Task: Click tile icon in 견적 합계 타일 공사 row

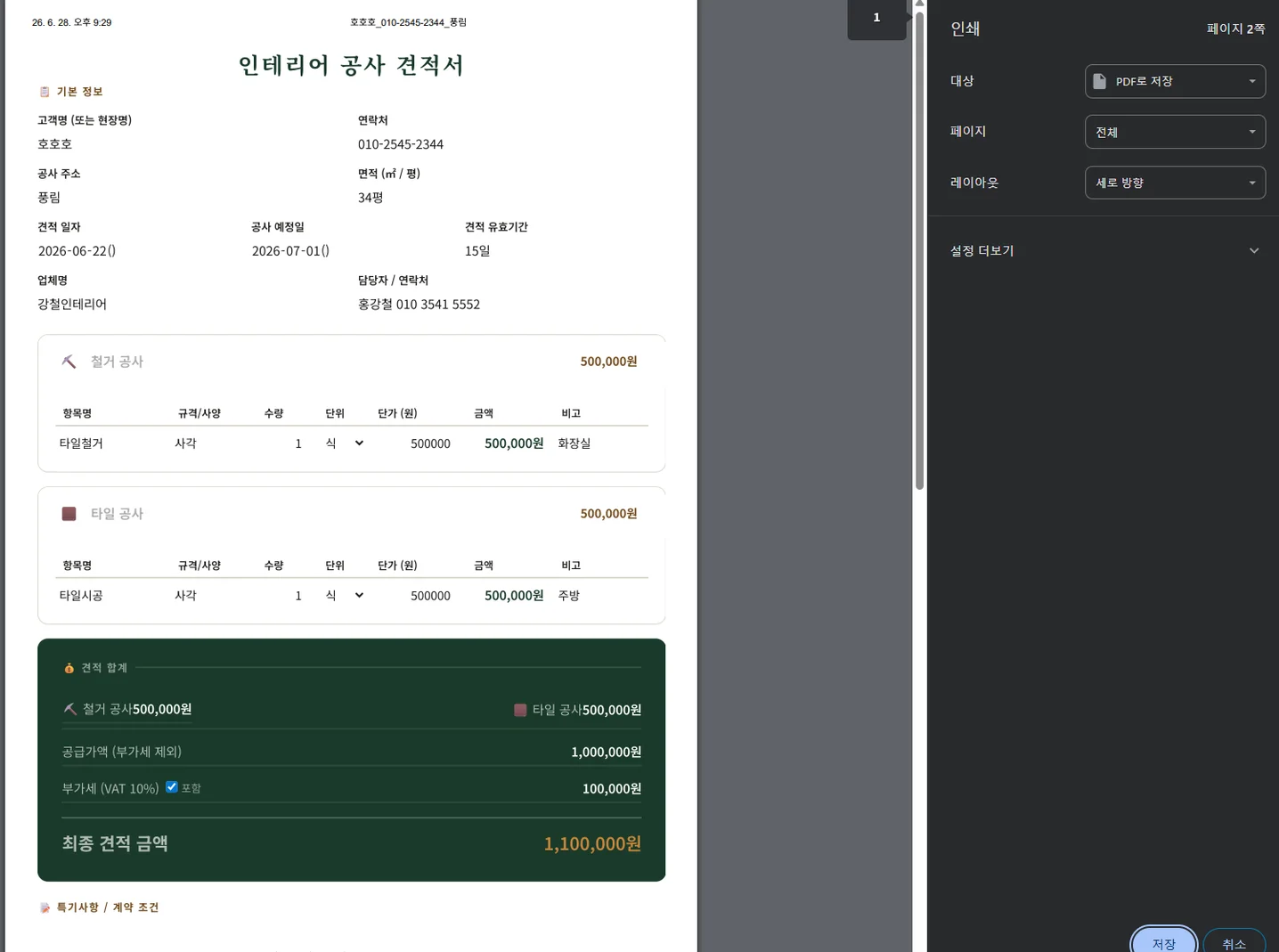Action: (x=520, y=710)
